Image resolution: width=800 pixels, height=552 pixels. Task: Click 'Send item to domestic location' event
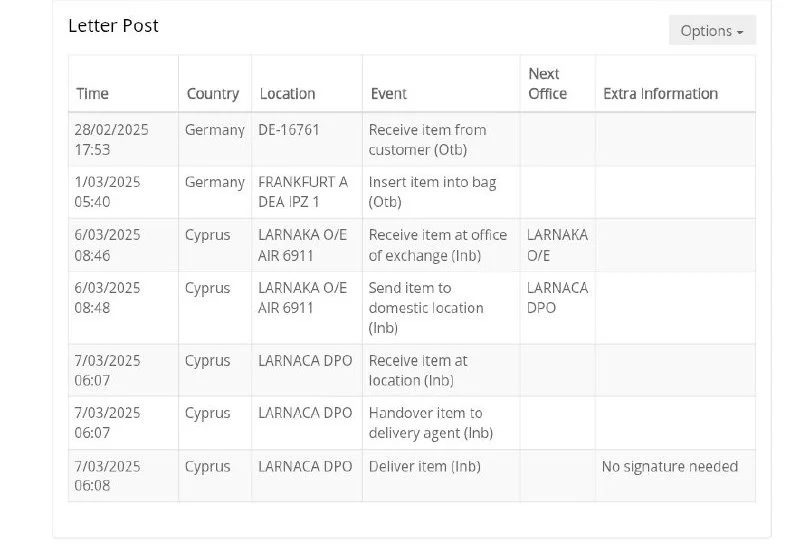(426, 308)
